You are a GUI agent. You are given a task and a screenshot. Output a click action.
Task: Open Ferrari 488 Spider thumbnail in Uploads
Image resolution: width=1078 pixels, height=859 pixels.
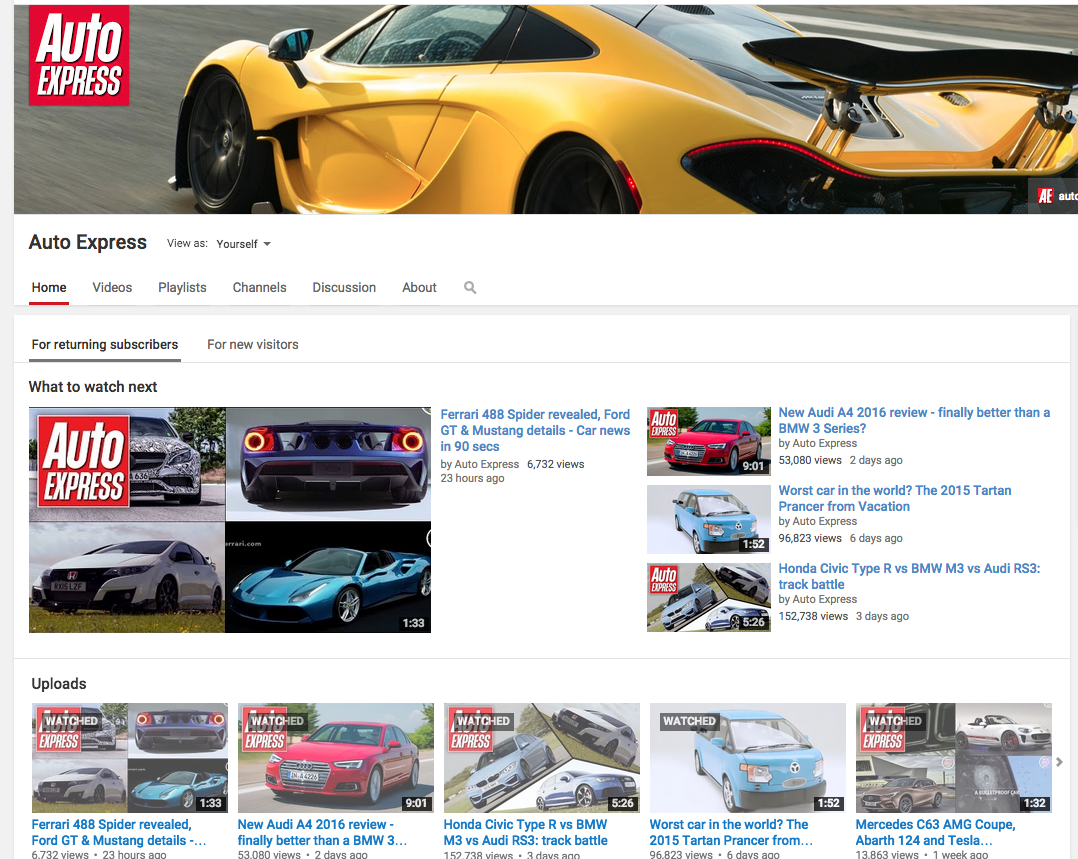pos(130,758)
